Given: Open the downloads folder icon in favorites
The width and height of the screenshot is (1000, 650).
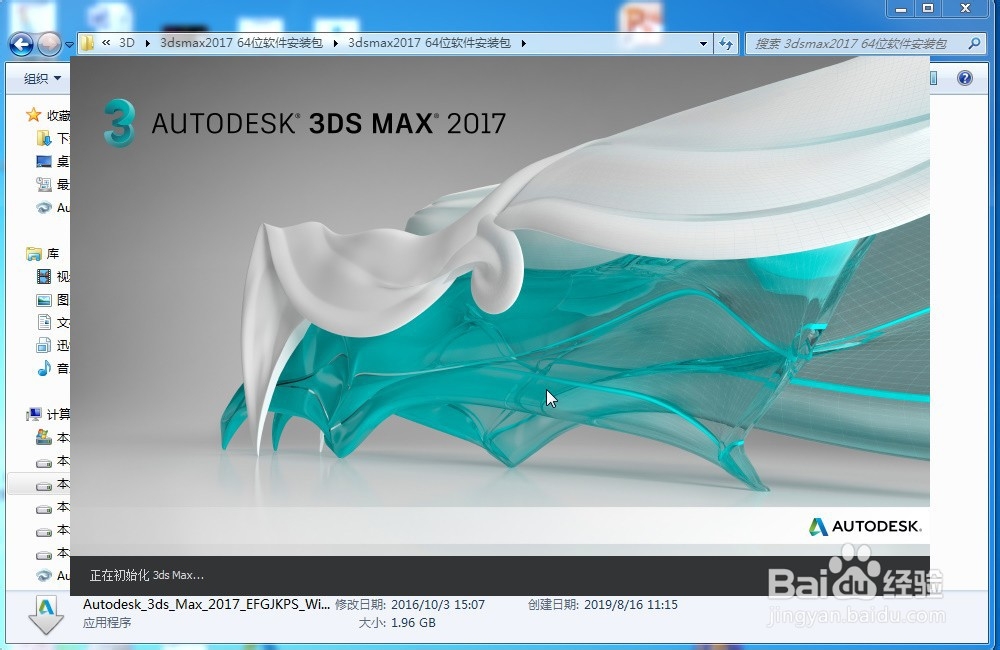Looking at the screenshot, I should (44, 138).
